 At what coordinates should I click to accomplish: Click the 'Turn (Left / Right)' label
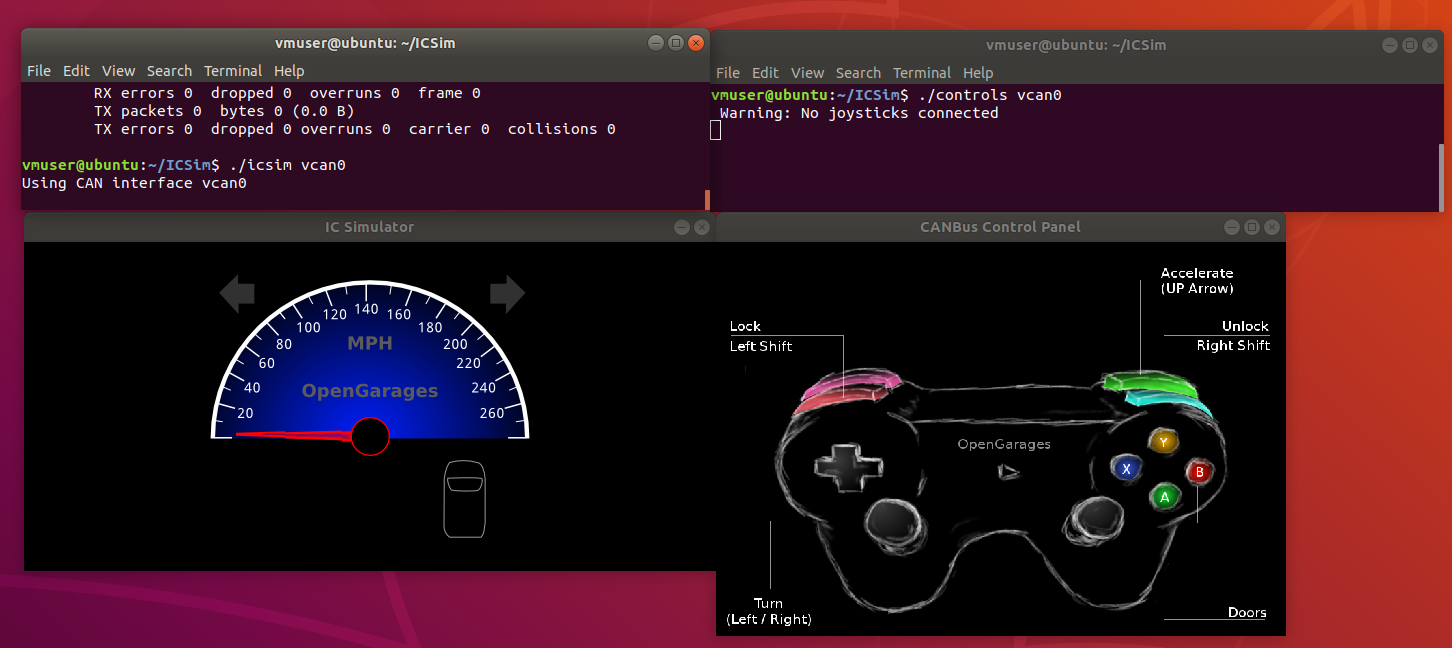(x=769, y=611)
